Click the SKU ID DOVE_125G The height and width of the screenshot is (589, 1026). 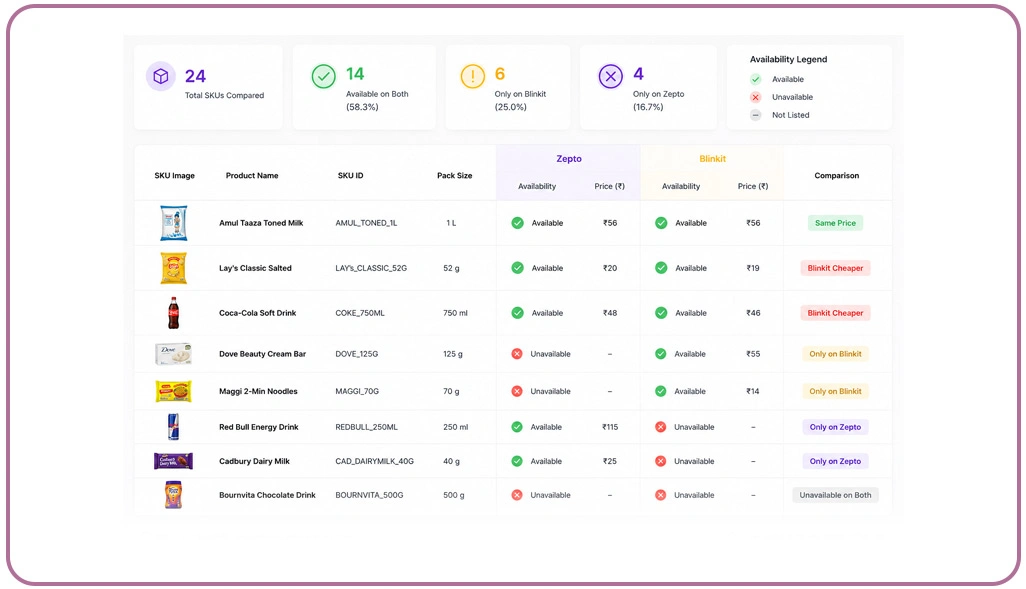[357, 353]
